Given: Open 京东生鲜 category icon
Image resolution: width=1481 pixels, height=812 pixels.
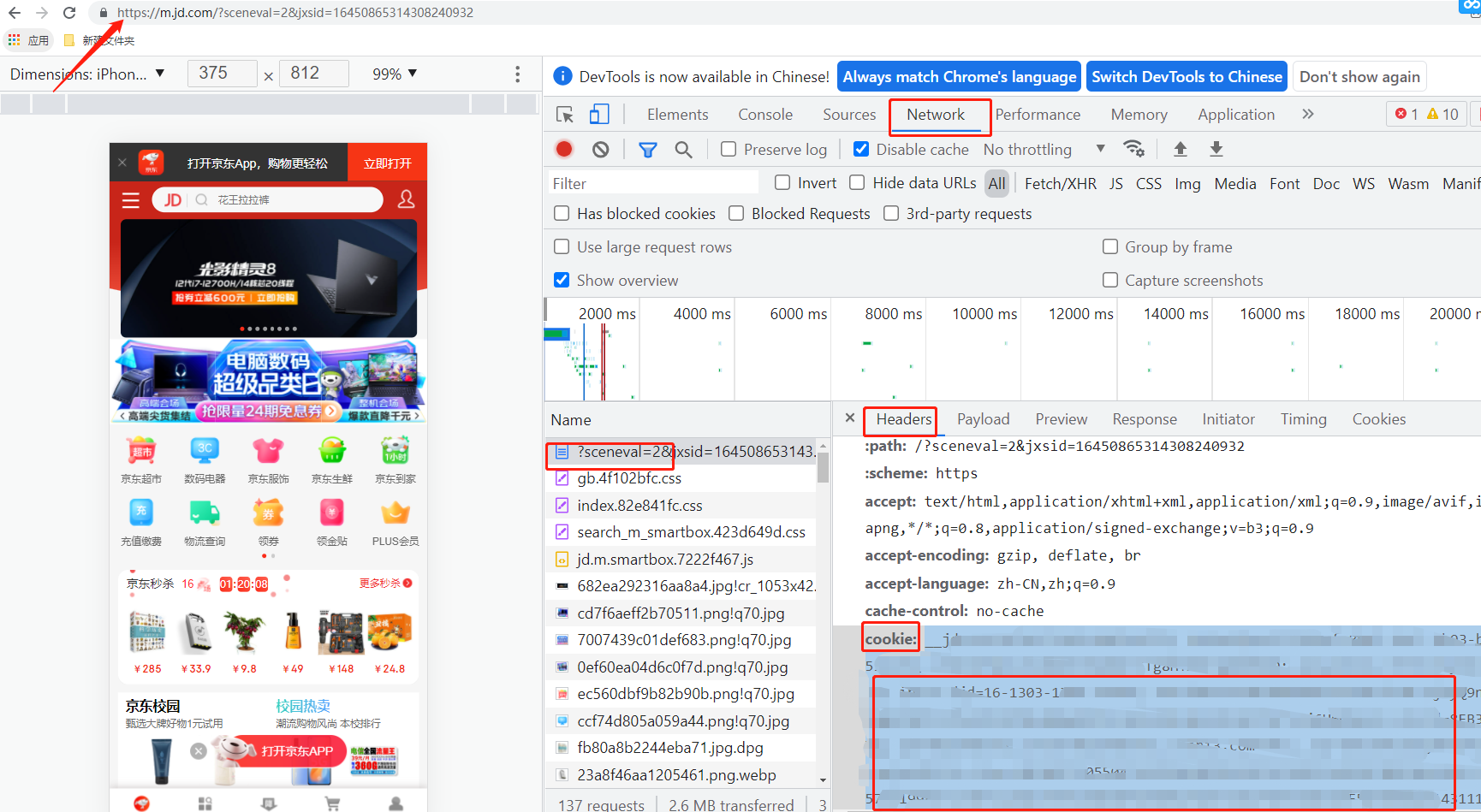Looking at the screenshot, I should (332, 459).
